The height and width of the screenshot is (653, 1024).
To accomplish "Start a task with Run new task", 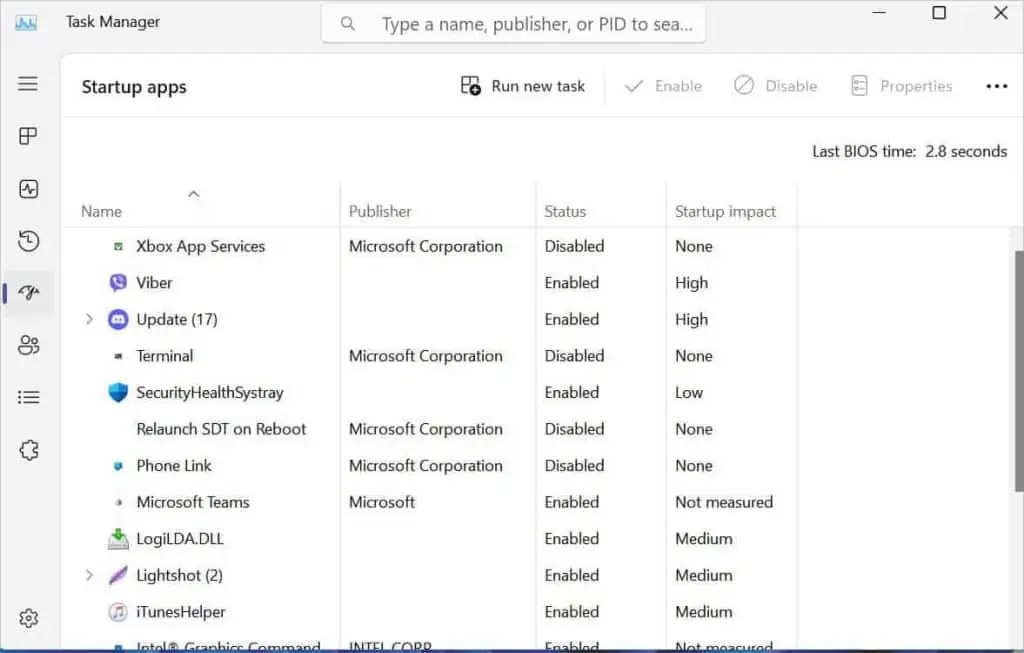I will 522,86.
